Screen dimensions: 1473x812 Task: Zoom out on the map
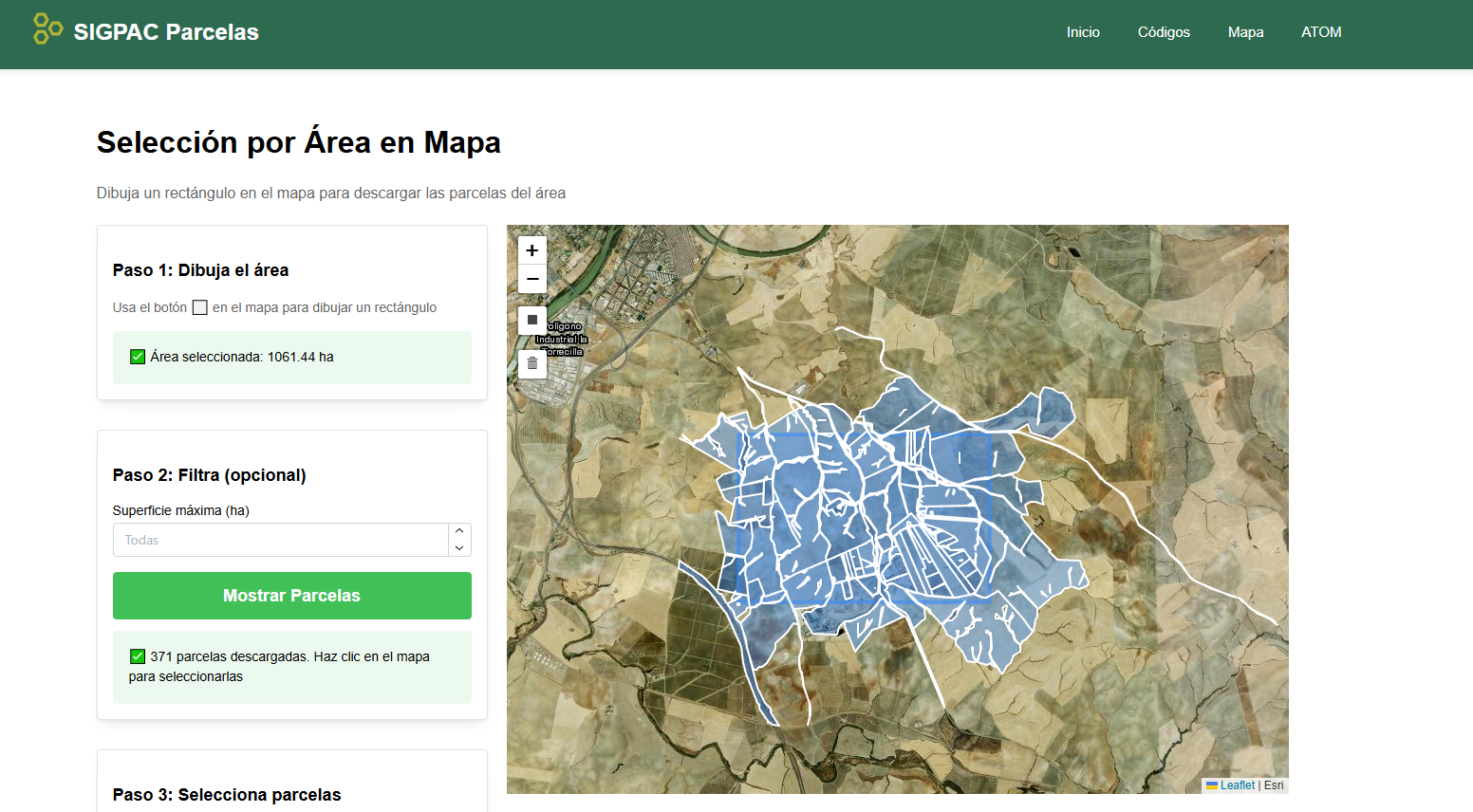click(x=531, y=278)
